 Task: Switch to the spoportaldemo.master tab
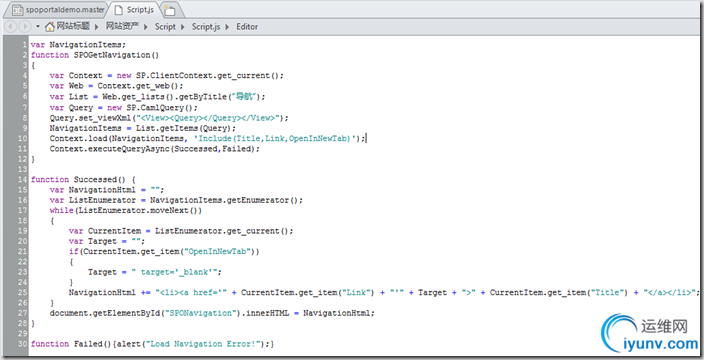(59, 10)
